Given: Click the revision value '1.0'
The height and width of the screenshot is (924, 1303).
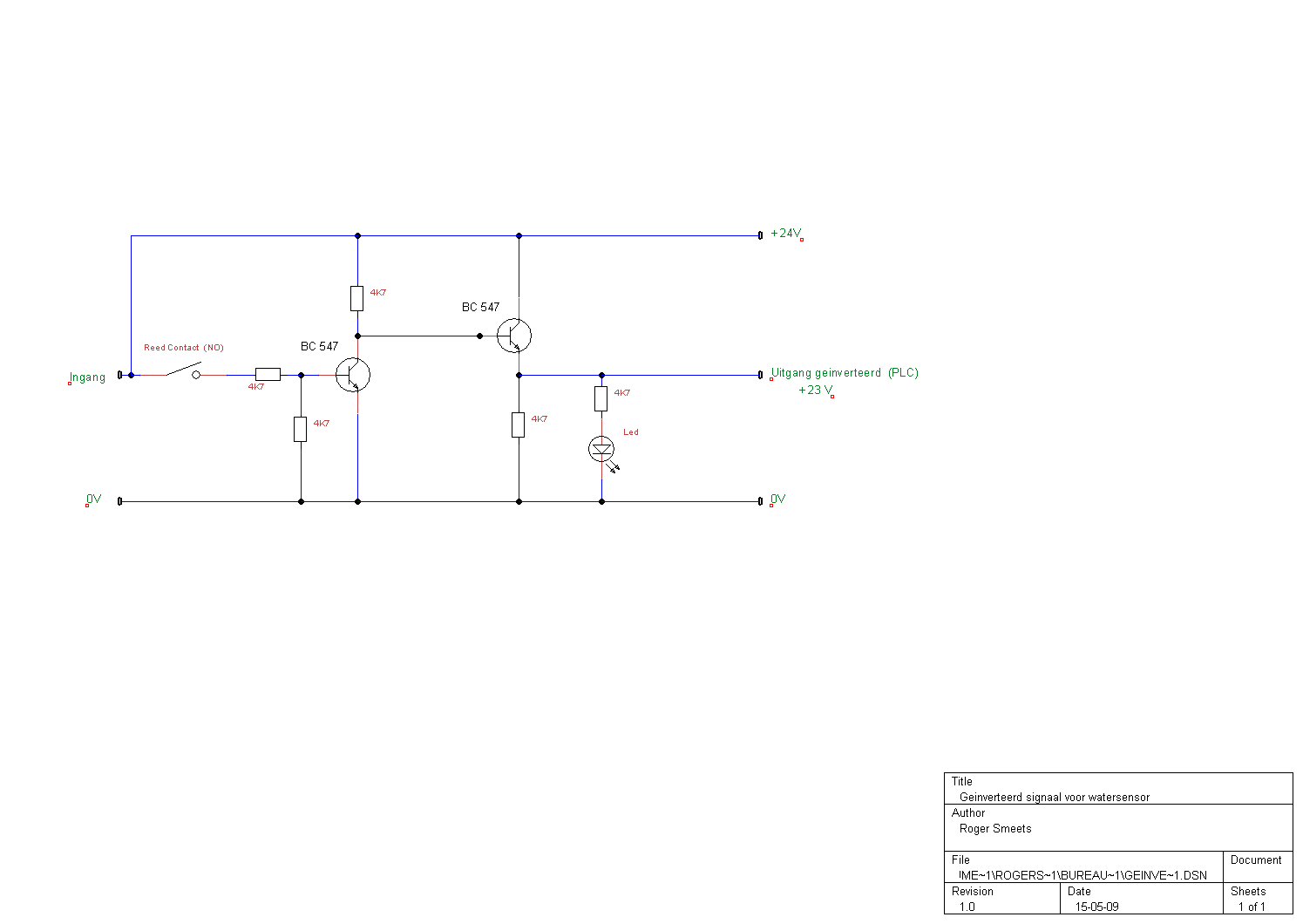Looking at the screenshot, I should (x=967, y=907).
